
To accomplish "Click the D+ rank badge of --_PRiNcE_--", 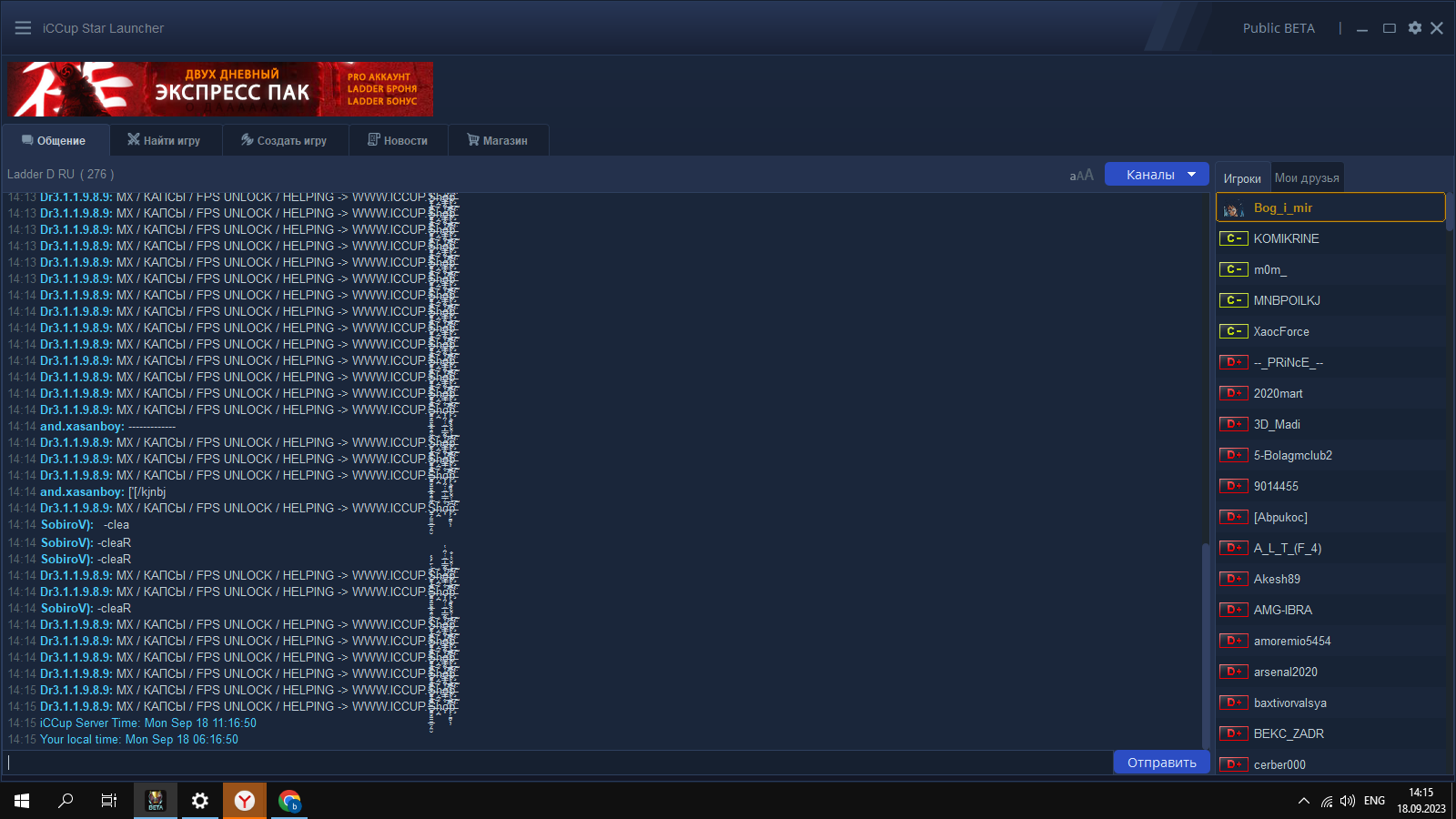I will pos(1234,362).
